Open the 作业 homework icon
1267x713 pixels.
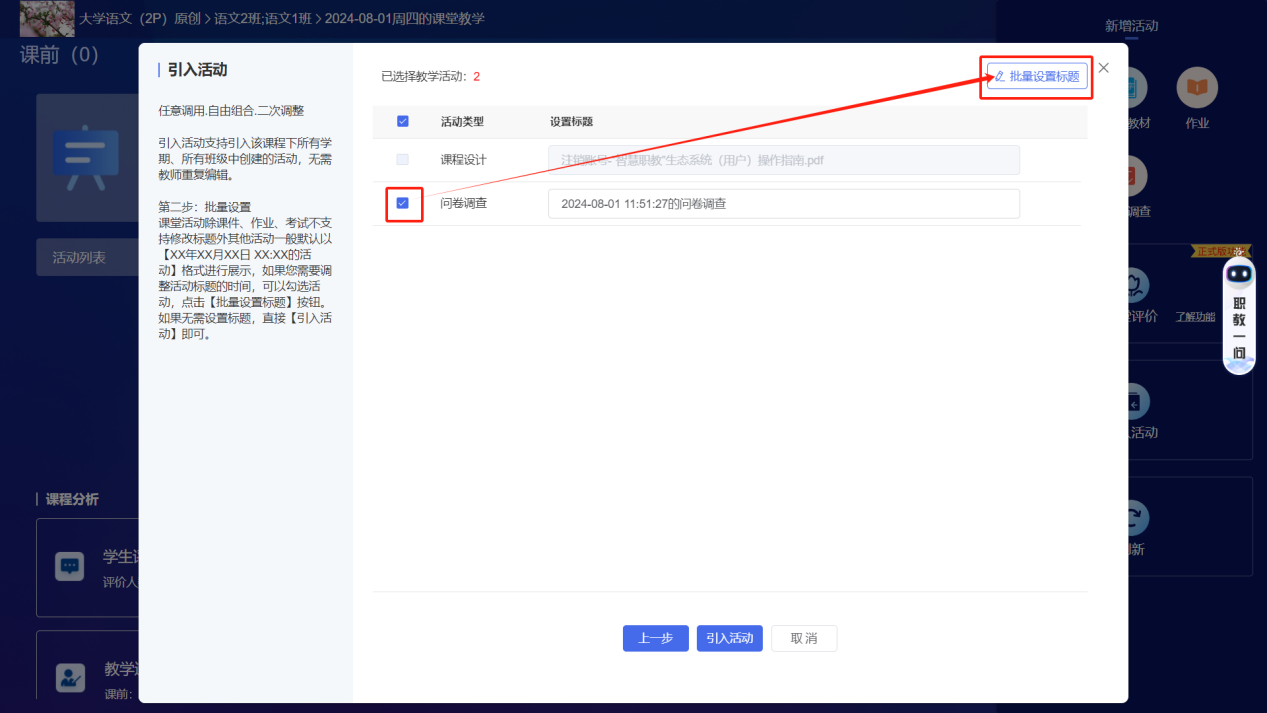[x=1196, y=90]
